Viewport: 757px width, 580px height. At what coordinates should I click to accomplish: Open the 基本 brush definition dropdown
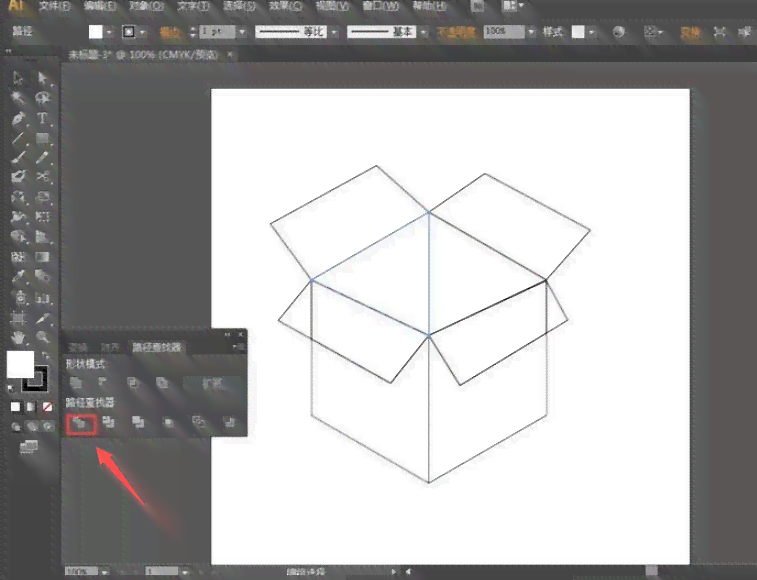coord(423,32)
